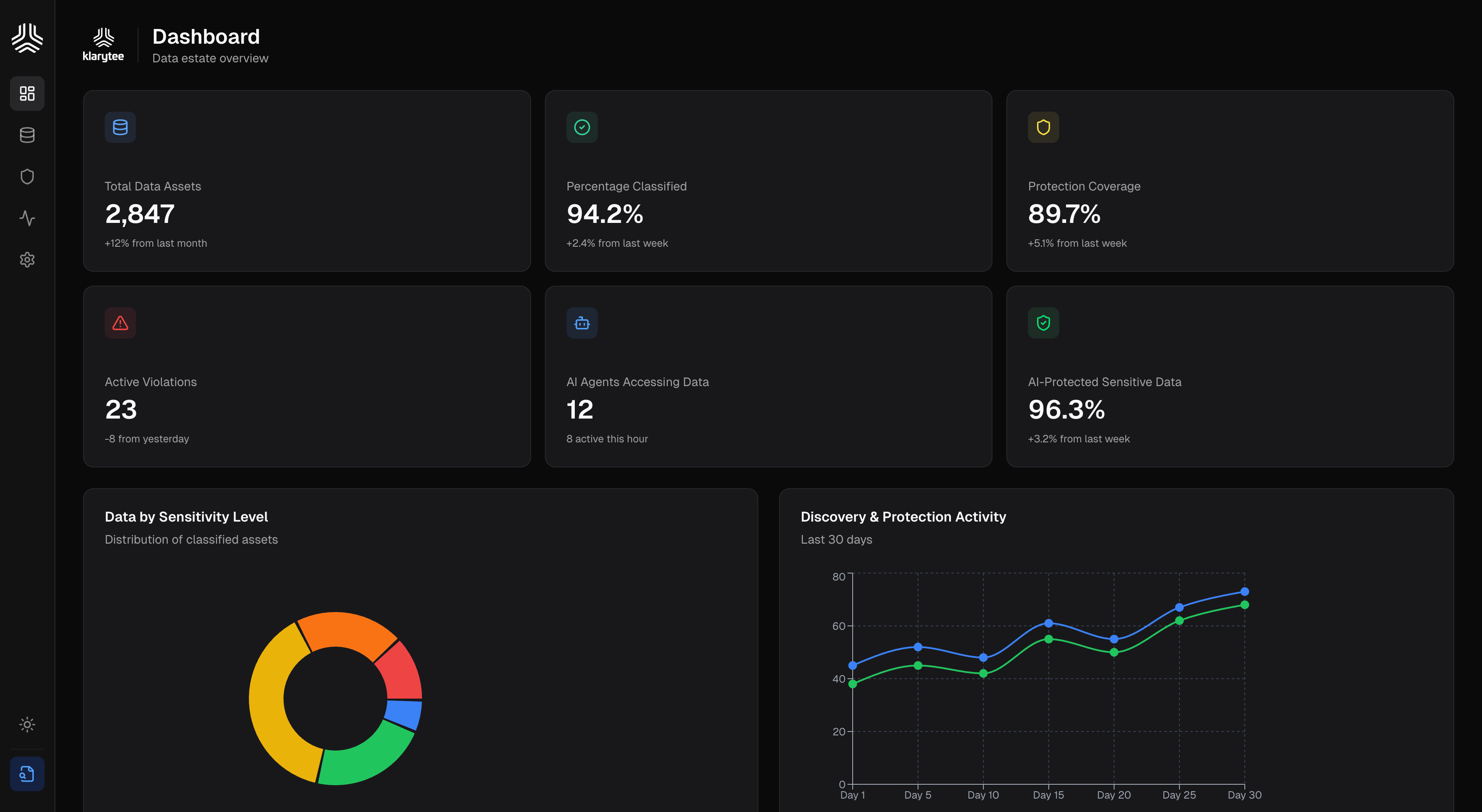This screenshot has height=812, width=1482.
Task: Click the '60' y-axis label
Action: (839, 626)
